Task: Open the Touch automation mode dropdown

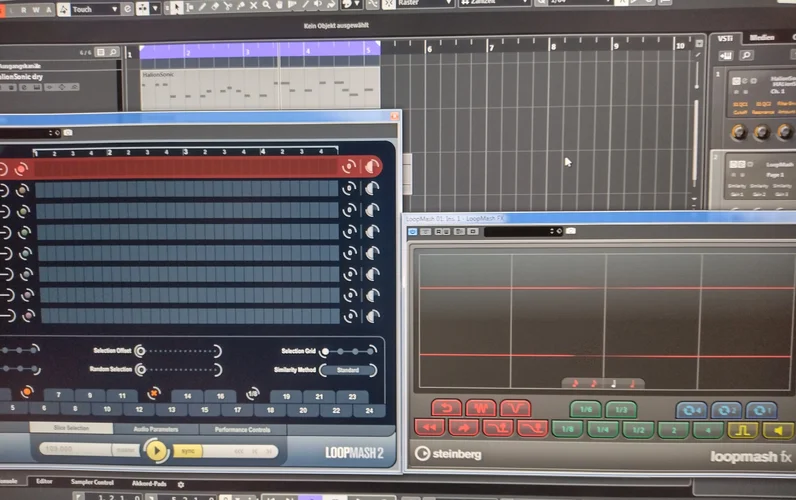Action: coord(94,9)
